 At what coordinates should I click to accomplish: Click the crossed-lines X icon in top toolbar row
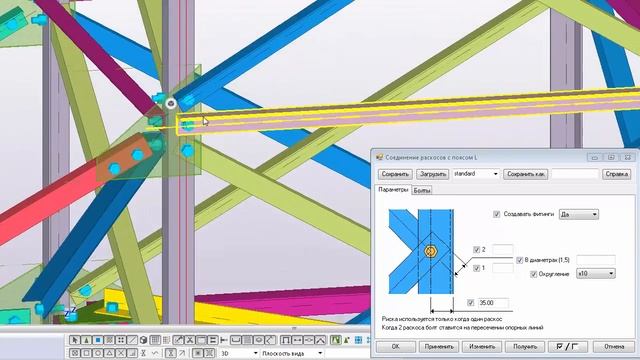190,340
